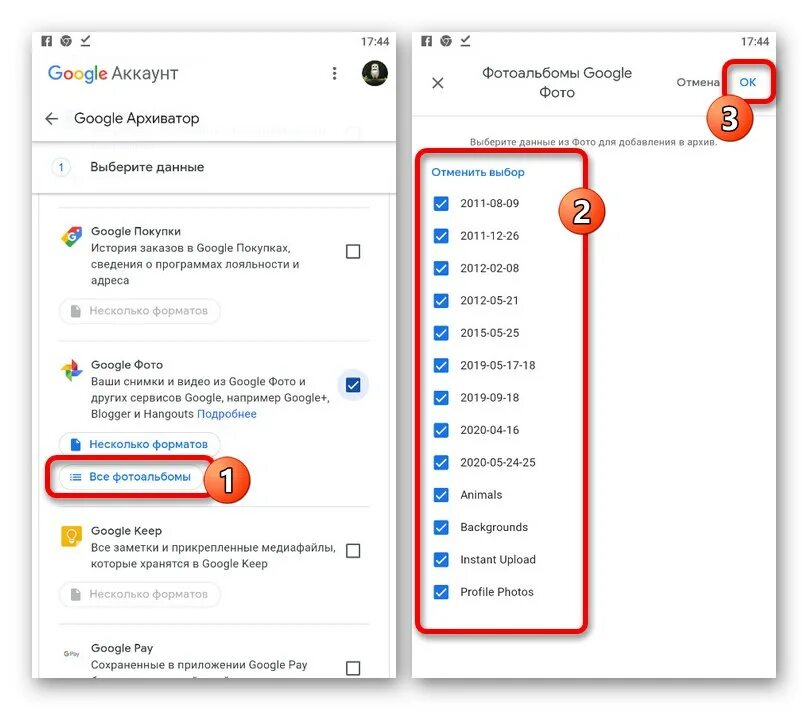Viewport: 808px width, 710px height.
Task: Uncheck the 2020-05-24-25 album
Action: pyautogui.click(x=441, y=463)
